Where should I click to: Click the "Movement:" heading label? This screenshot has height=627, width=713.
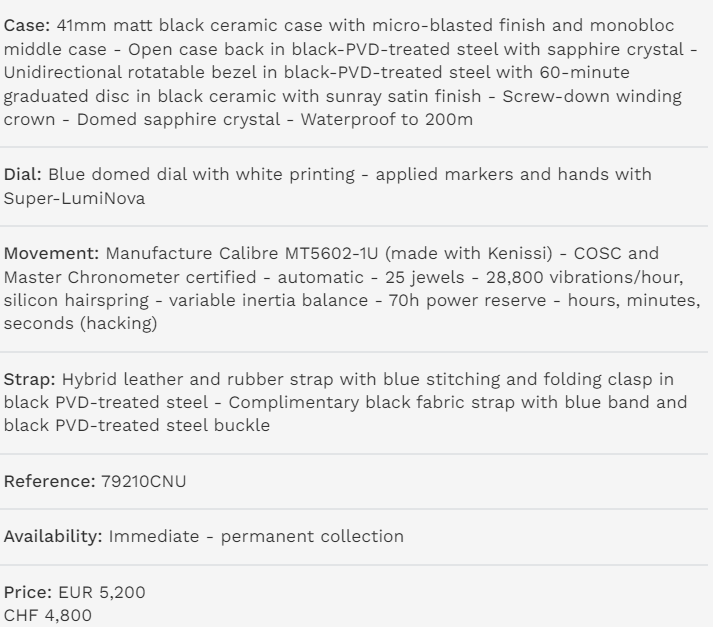[52, 254]
